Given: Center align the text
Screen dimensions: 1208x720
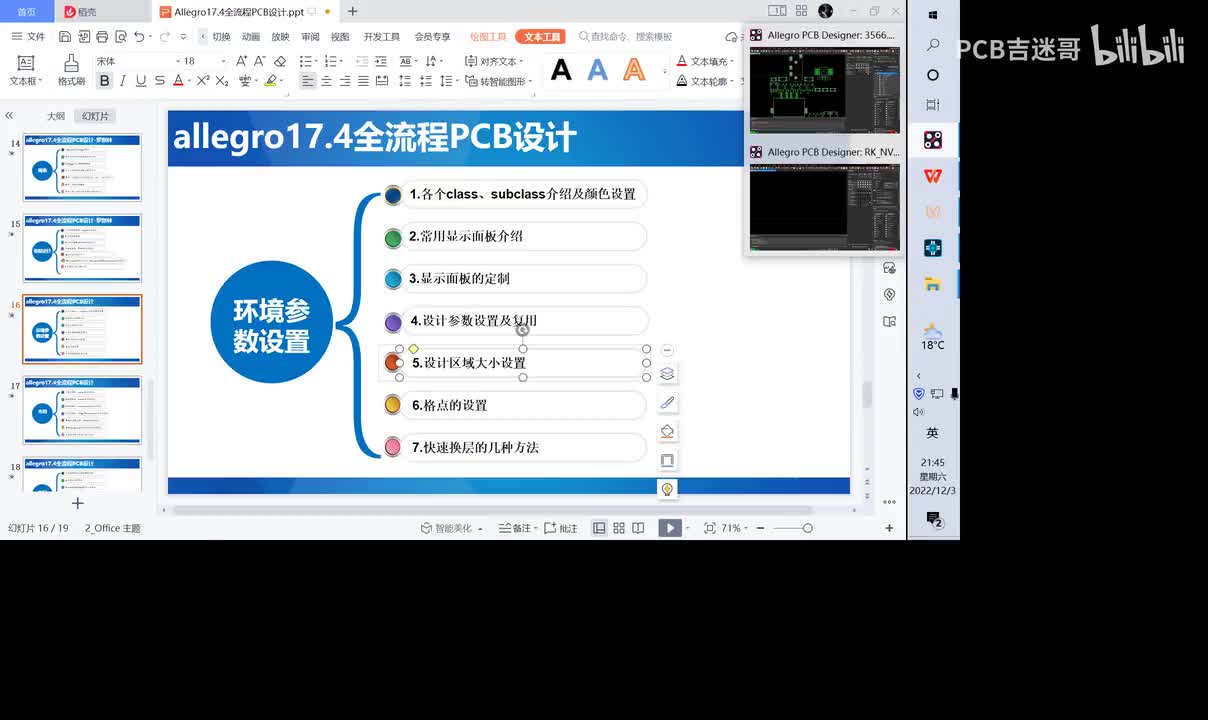Looking at the screenshot, I should 327,81.
